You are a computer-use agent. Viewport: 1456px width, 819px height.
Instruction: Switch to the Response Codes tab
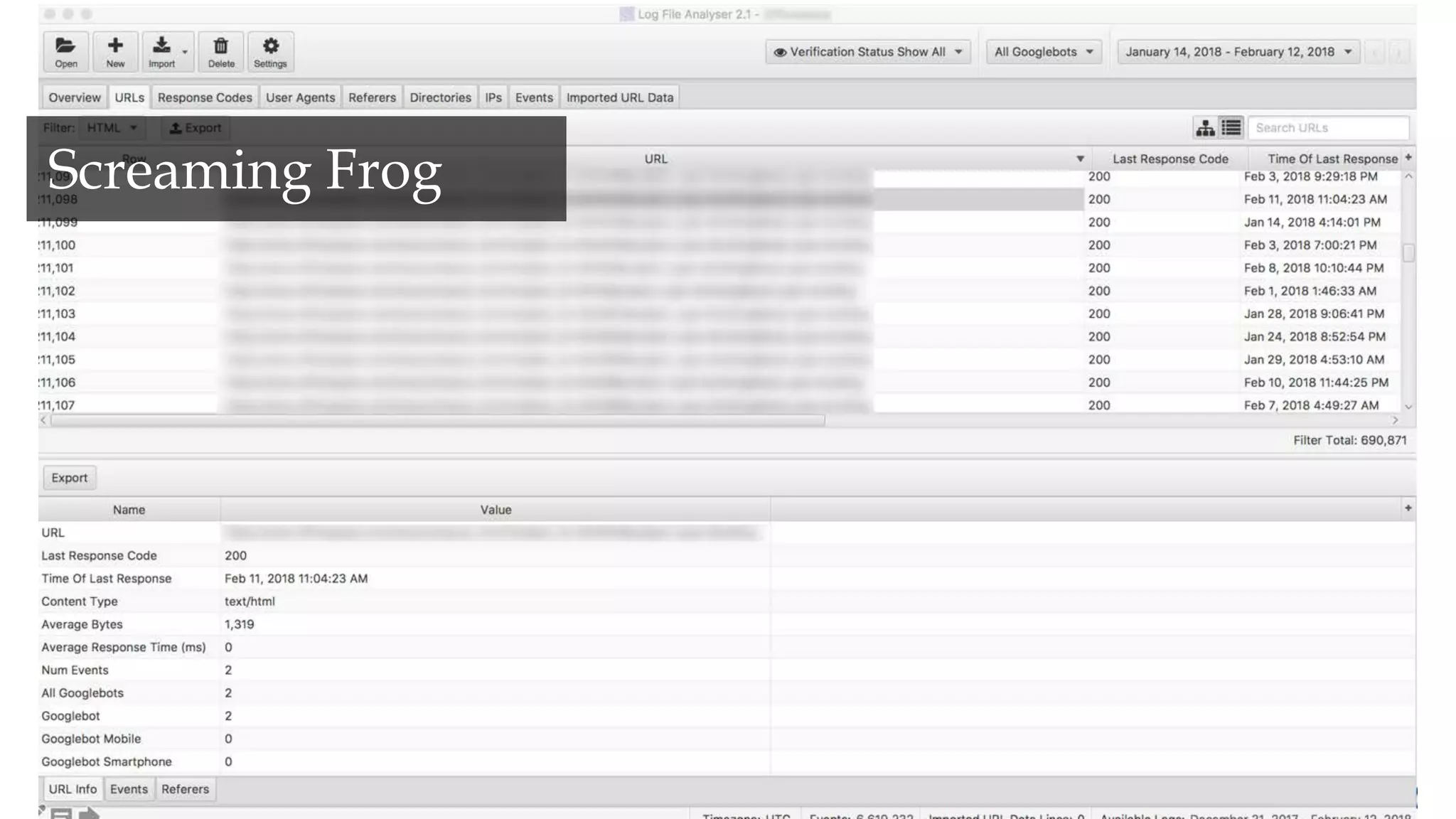205,97
